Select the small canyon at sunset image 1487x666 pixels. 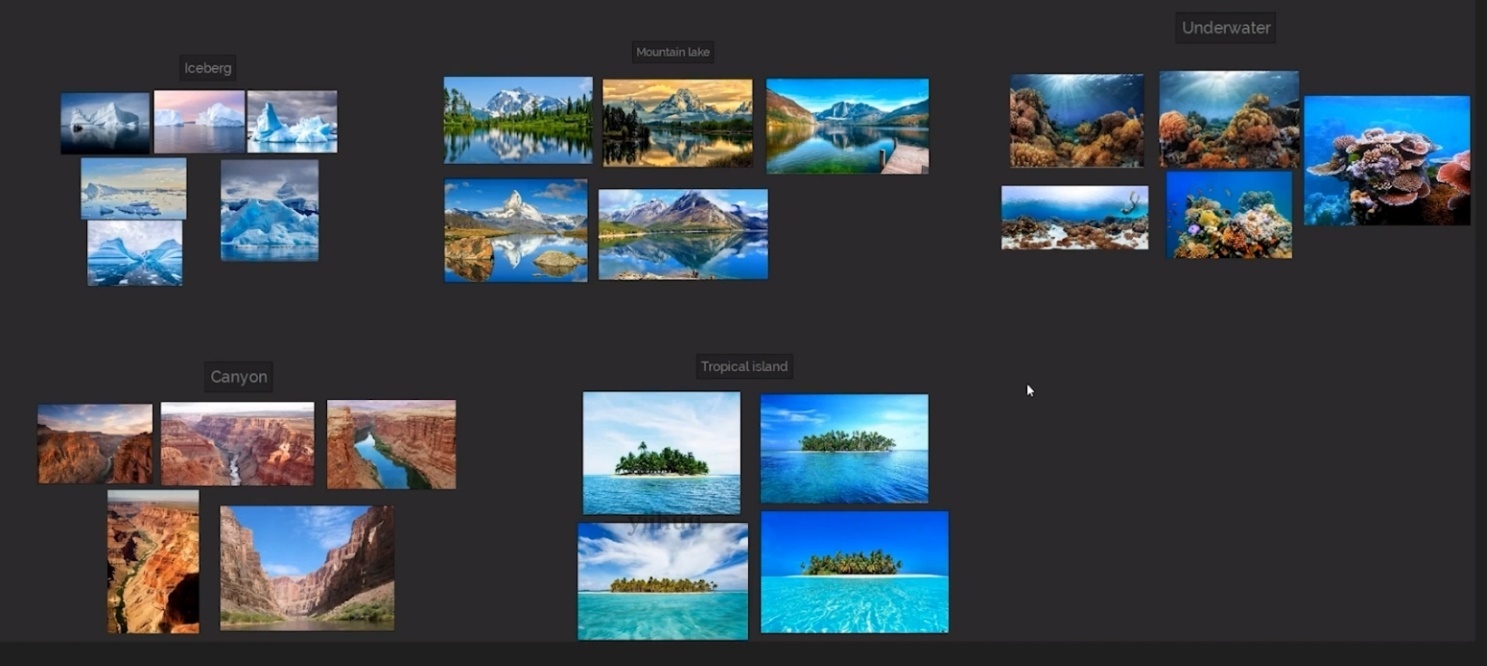point(95,444)
